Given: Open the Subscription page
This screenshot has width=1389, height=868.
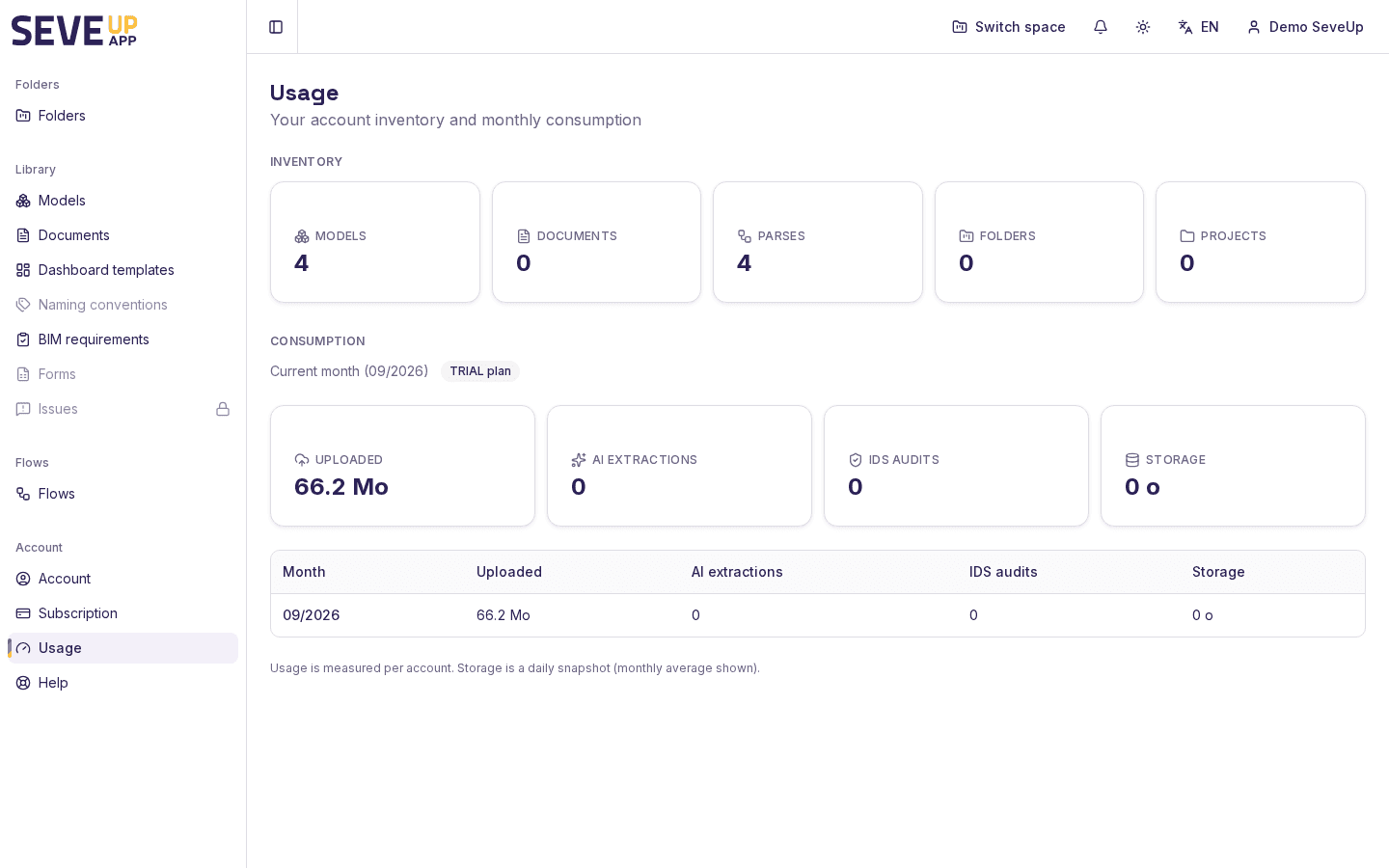Looking at the screenshot, I should point(123,613).
